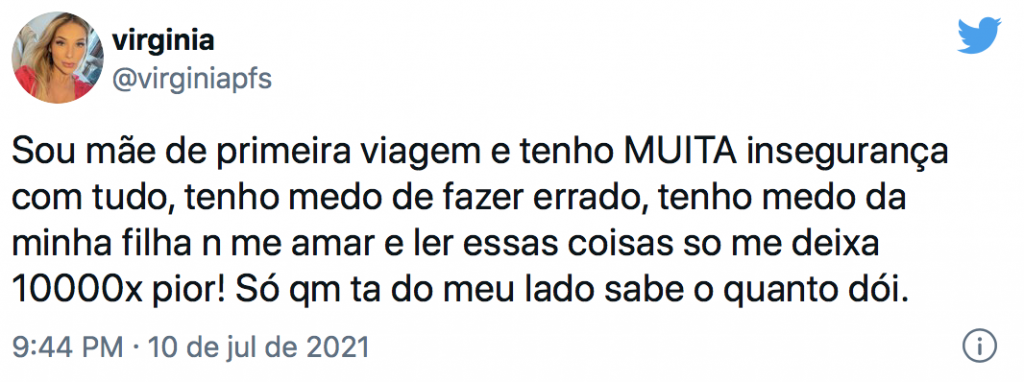Viewport: 1024px width, 382px height.
Task: Open virginia's profile picture
Action: coord(57,57)
